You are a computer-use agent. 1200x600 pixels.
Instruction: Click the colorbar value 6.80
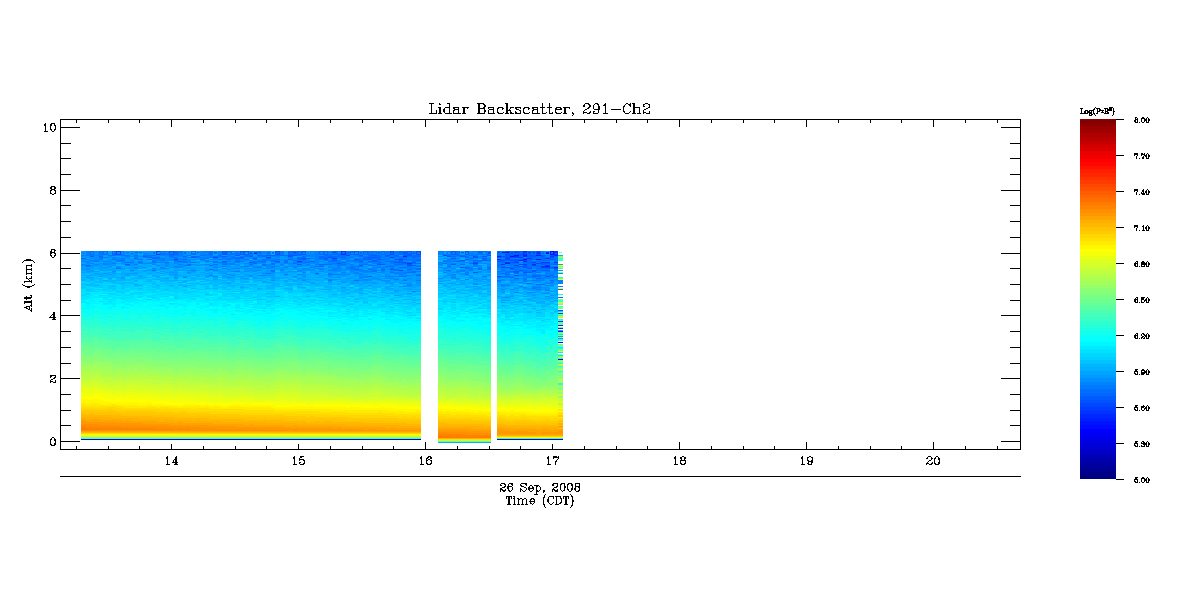1141,264
